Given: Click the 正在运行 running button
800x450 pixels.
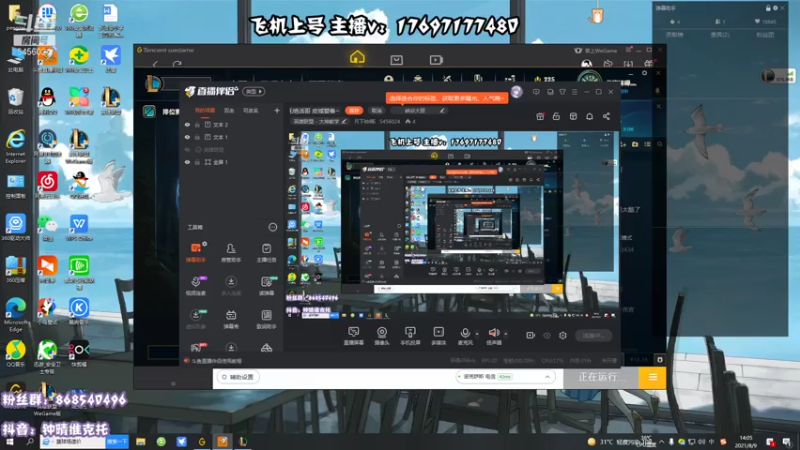Looking at the screenshot, I should [x=601, y=378].
